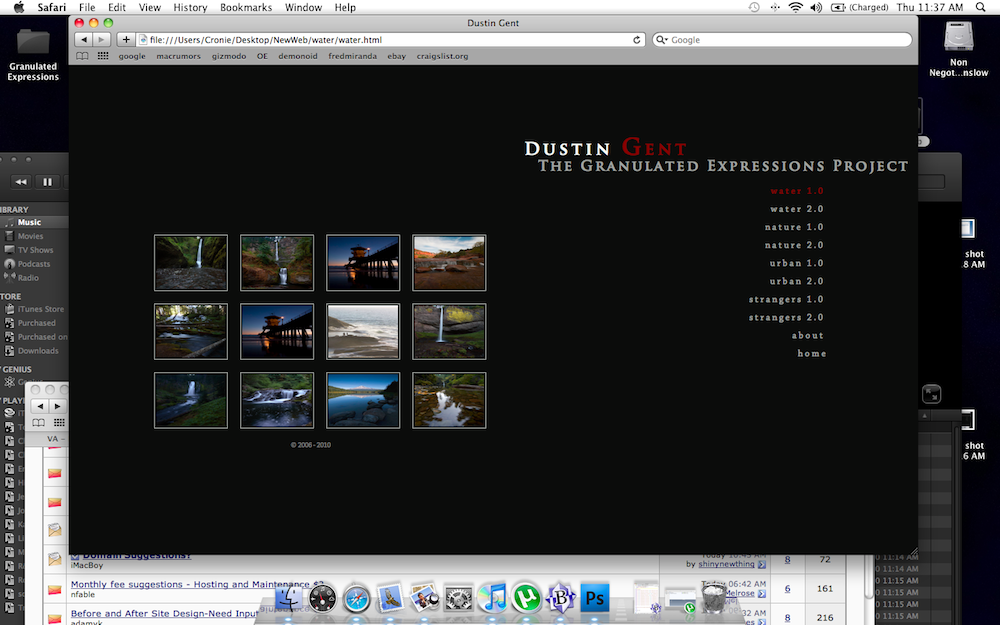Open uTorrent green icon in the Dock

(x=526, y=598)
